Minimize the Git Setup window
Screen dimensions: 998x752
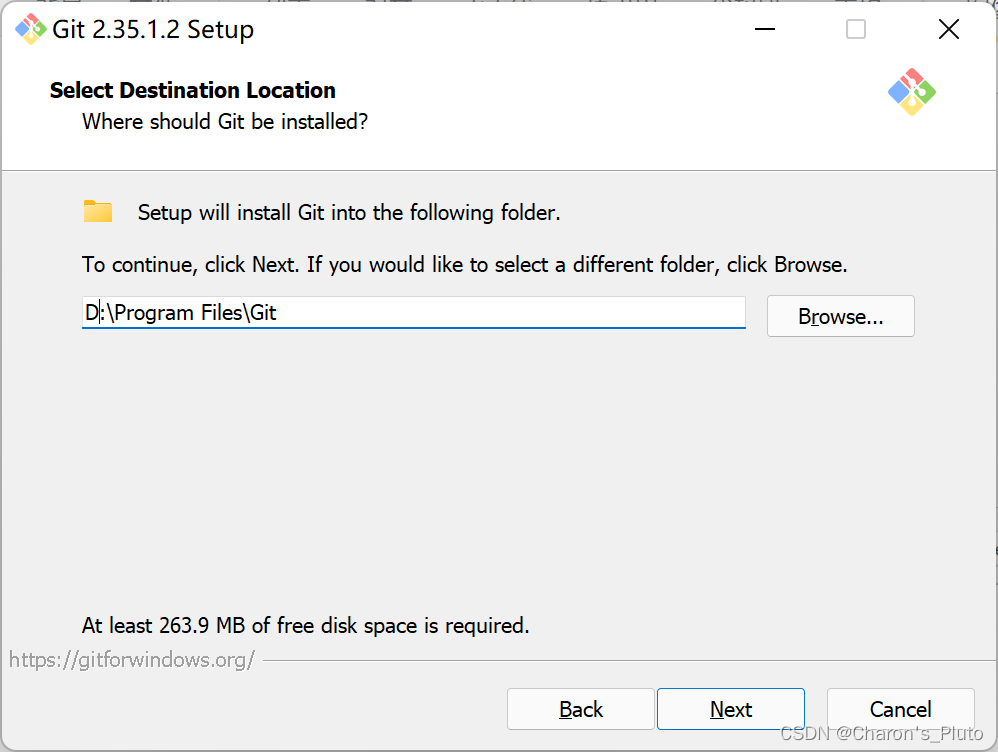click(x=764, y=30)
